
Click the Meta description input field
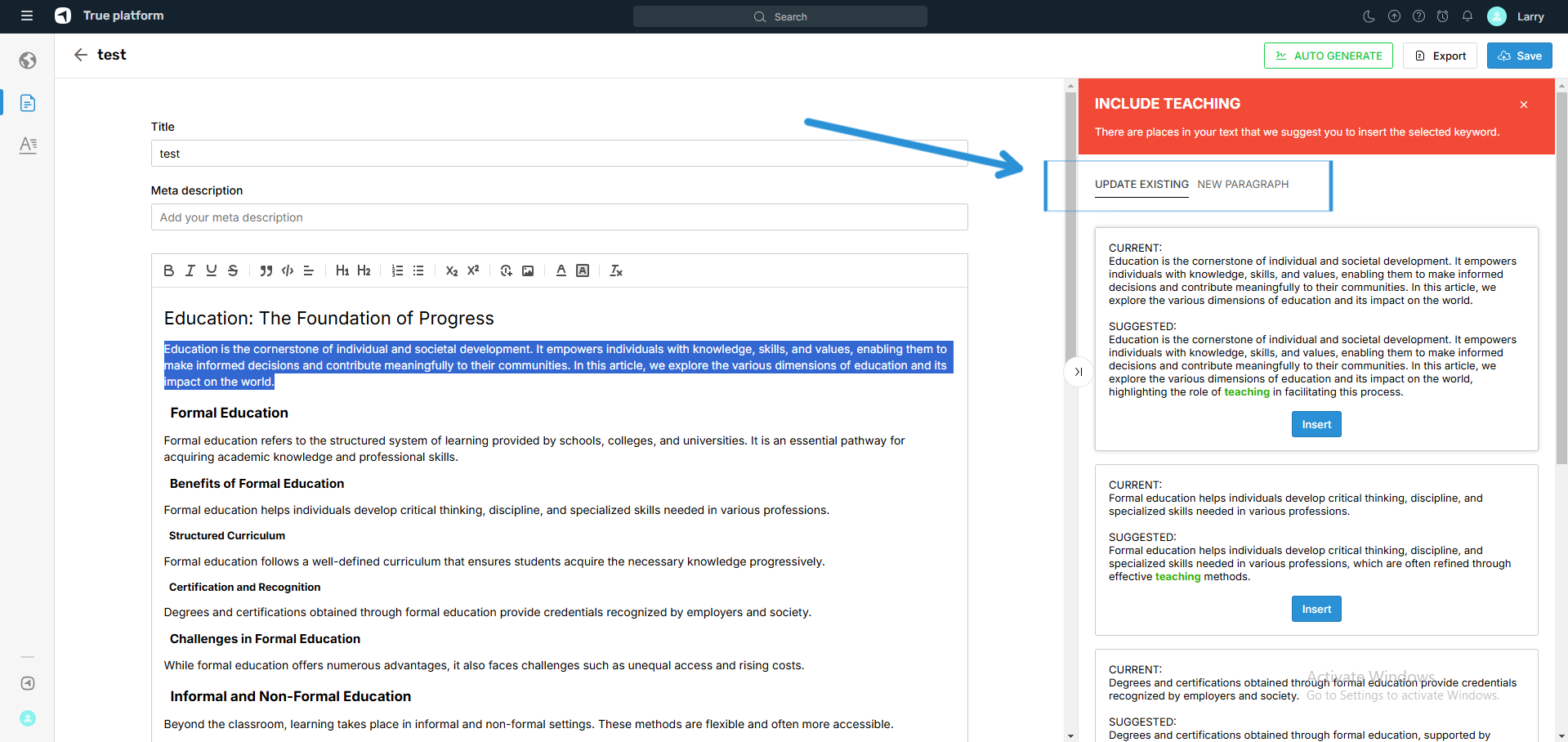(559, 217)
